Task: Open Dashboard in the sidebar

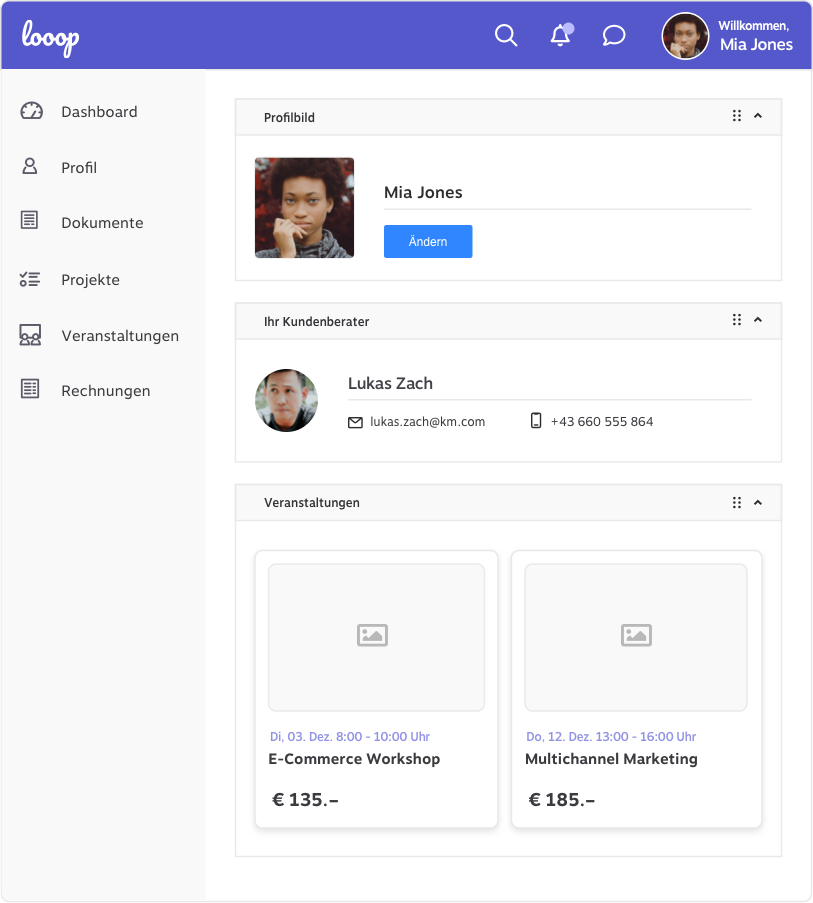Action: tap(98, 112)
